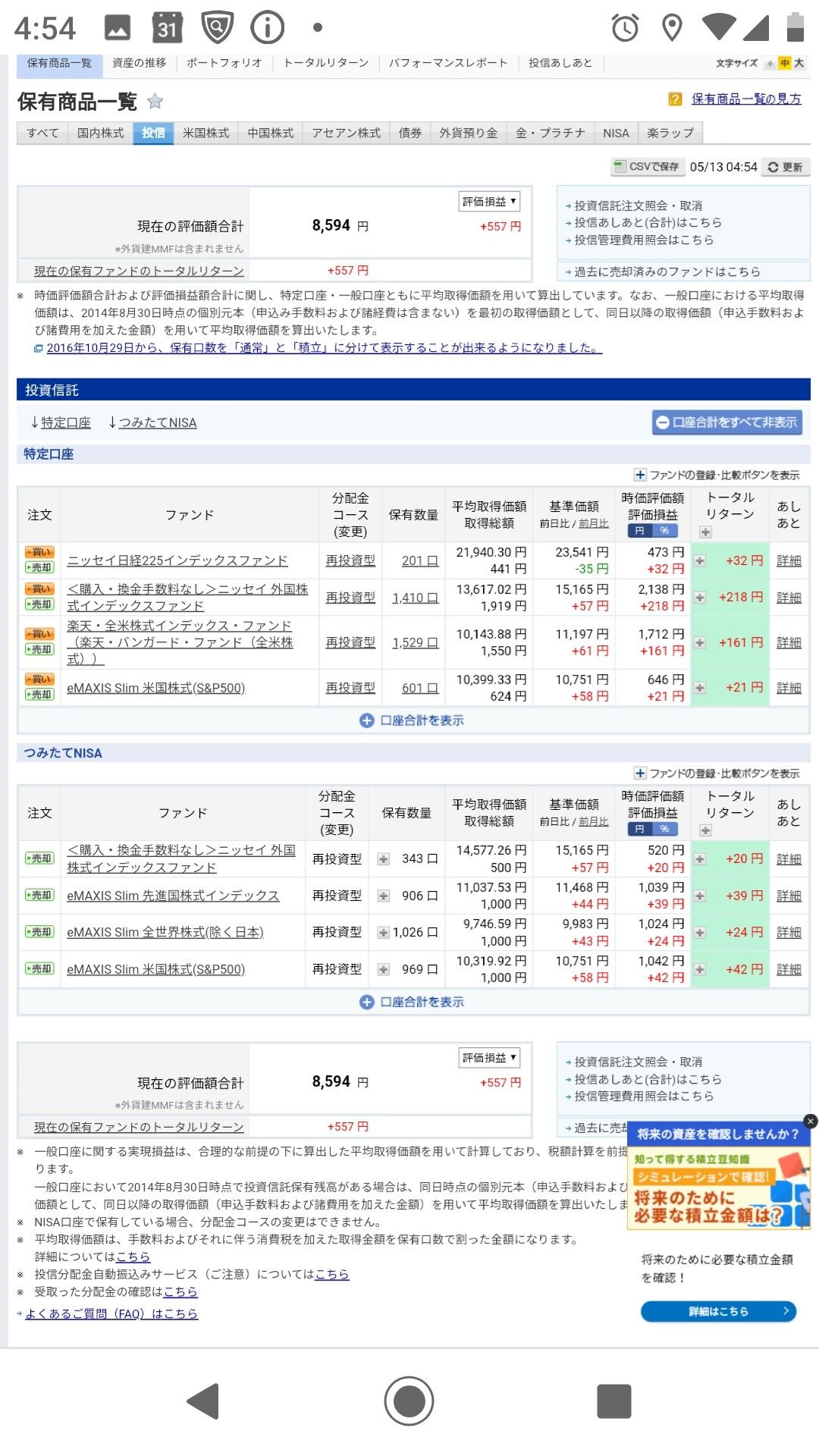Image resolution: width=819 pixels, height=1456 pixels.
Task: Toggle % display in 特定口座 table header
Action: pos(665,531)
